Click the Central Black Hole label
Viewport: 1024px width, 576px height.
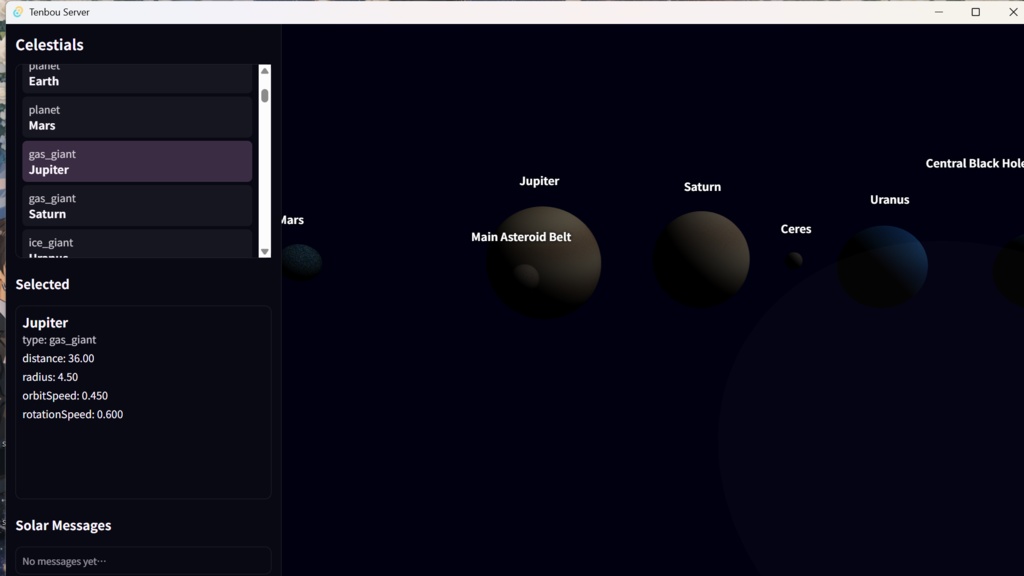pyautogui.click(x=973, y=162)
